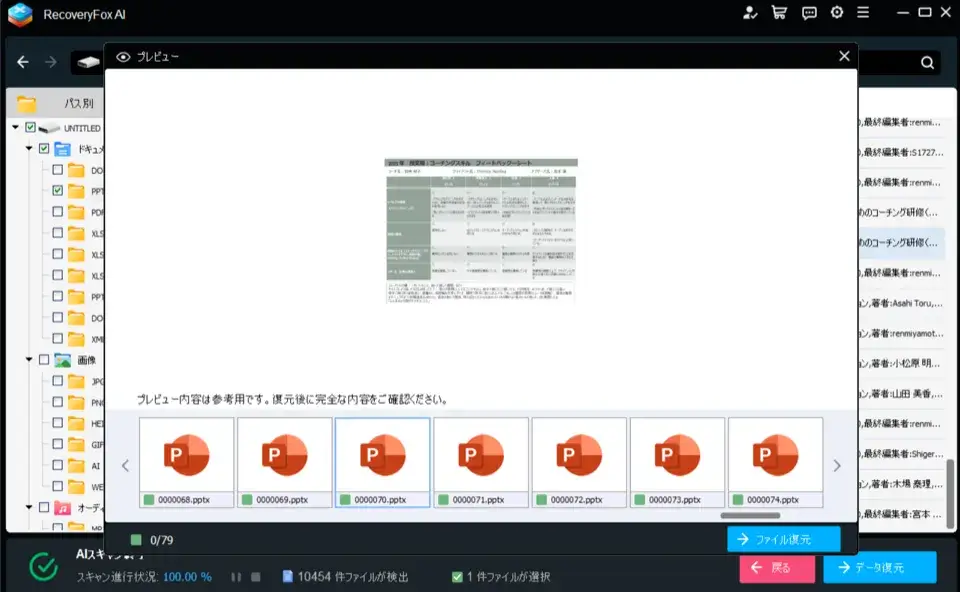960x592 pixels.
Task: Collapse the オーディオ tree node
Action: [29, 508]
